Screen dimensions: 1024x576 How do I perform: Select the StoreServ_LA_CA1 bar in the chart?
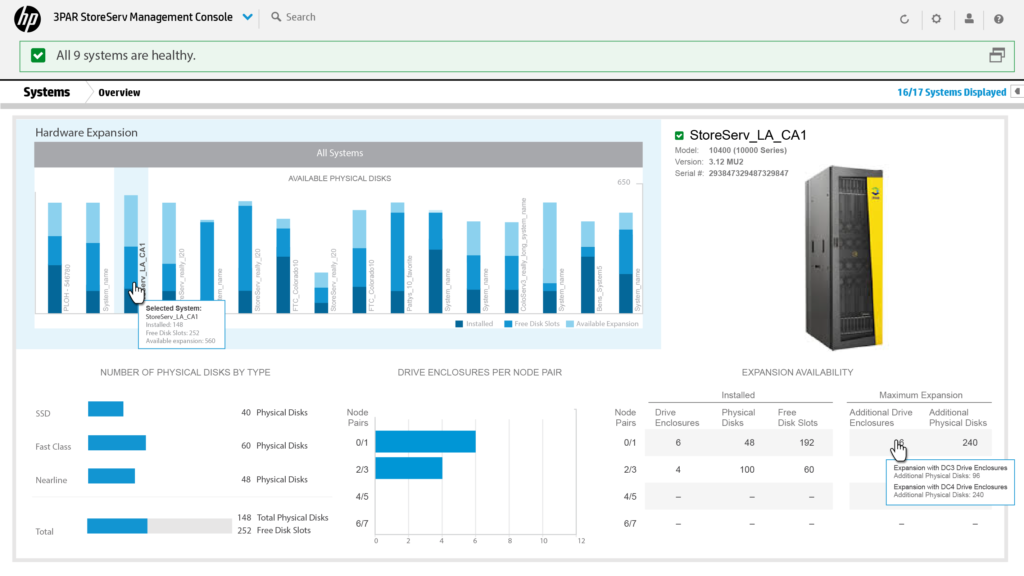coord(131,254)
